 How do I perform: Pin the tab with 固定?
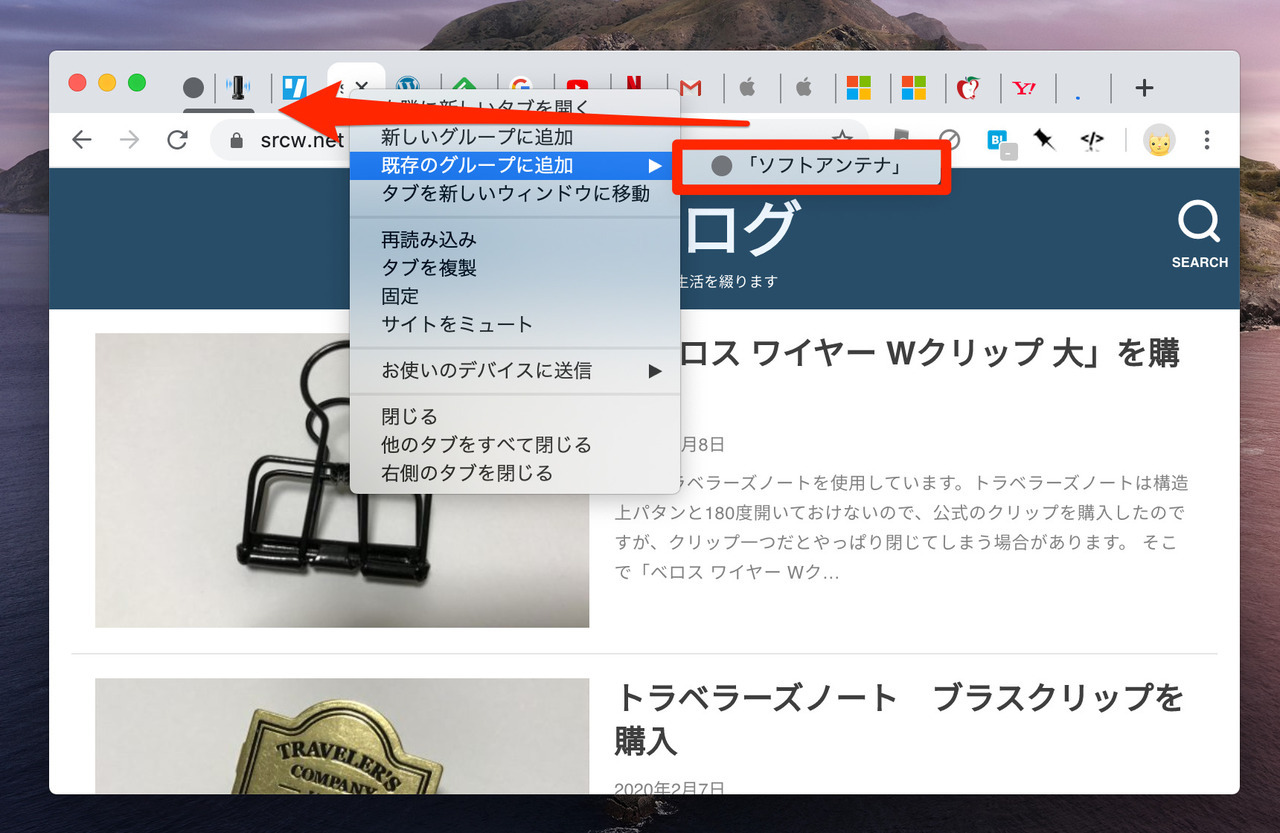(x=515, y=296)
